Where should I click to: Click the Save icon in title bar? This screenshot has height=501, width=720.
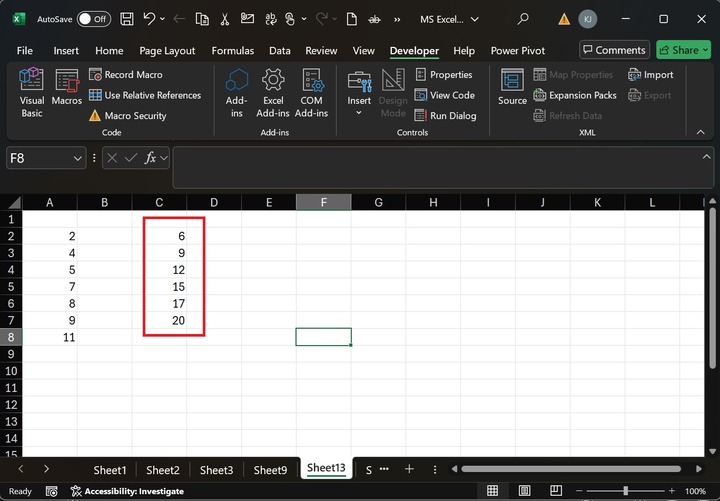pos(127,19)
